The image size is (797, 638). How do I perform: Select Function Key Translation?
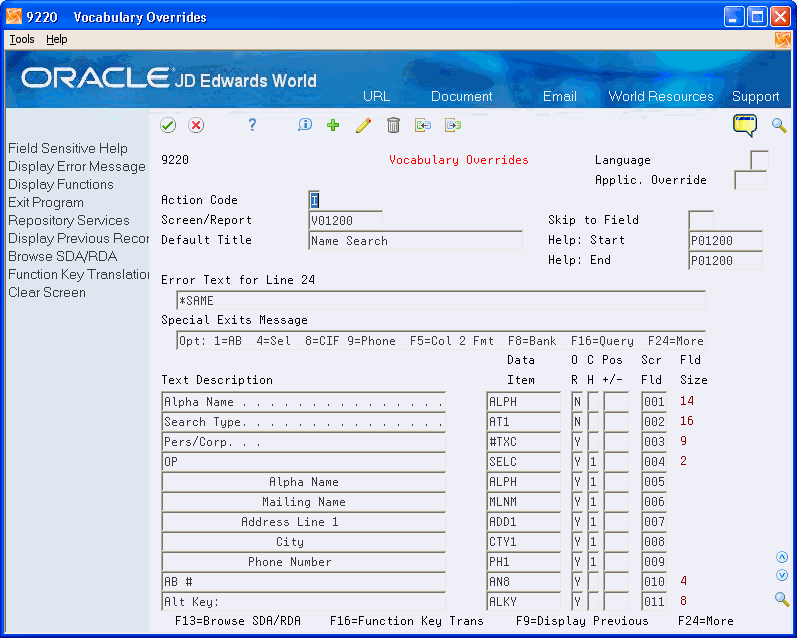(78, 275)
